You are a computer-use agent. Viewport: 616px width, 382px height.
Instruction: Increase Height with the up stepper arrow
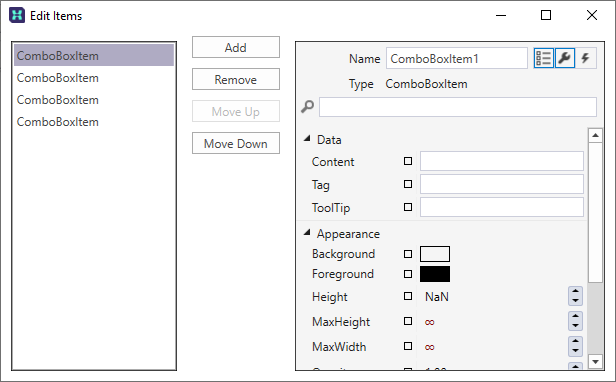point(576,292)
